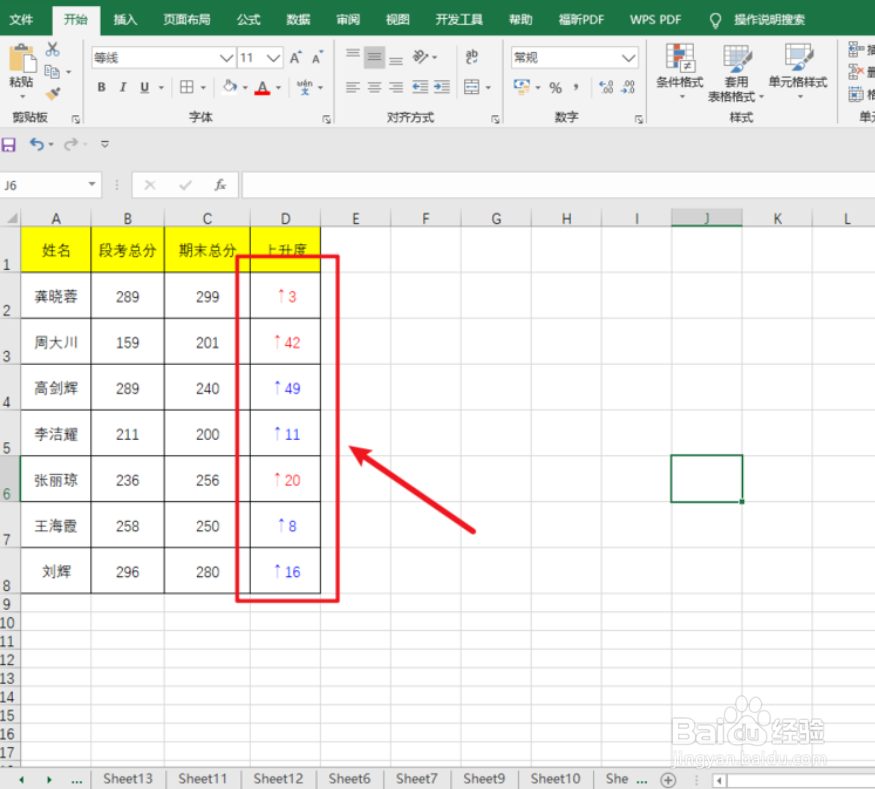Expand the Name Box dropdown arrow
875x789 pixels.
[x=92, y=185]
